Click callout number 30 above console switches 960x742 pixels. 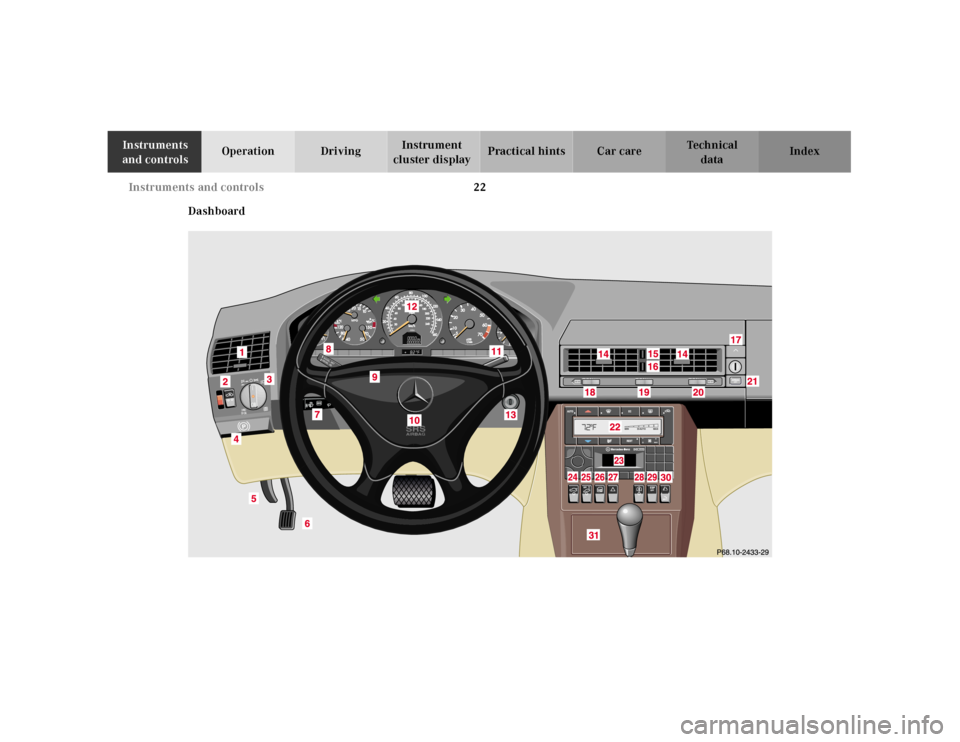(x=666, y=477)
